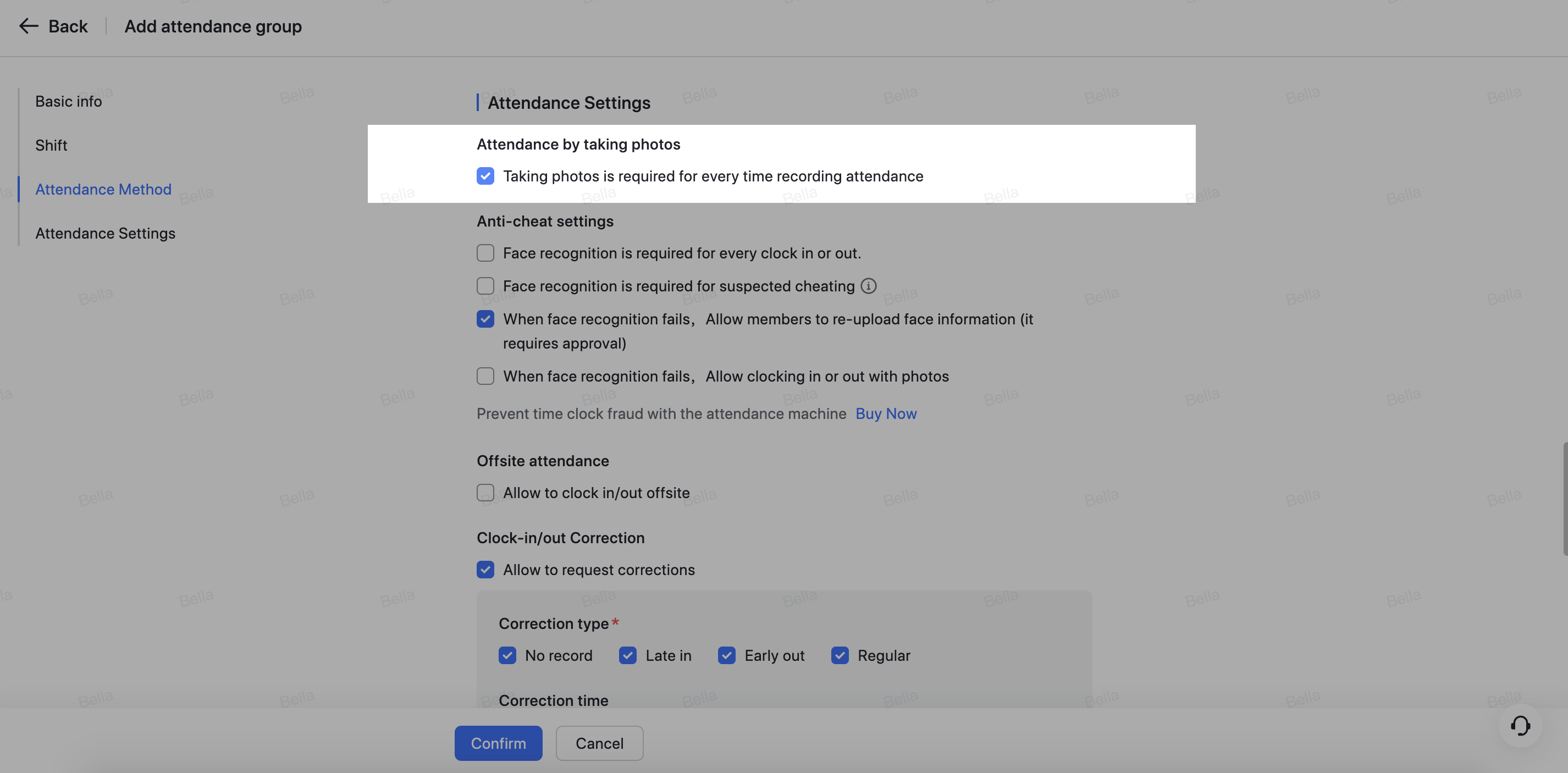This screenshot has height=773, width=1568.
Task: Open the headset support chat icon
Action: click(x=1520, y=725)
